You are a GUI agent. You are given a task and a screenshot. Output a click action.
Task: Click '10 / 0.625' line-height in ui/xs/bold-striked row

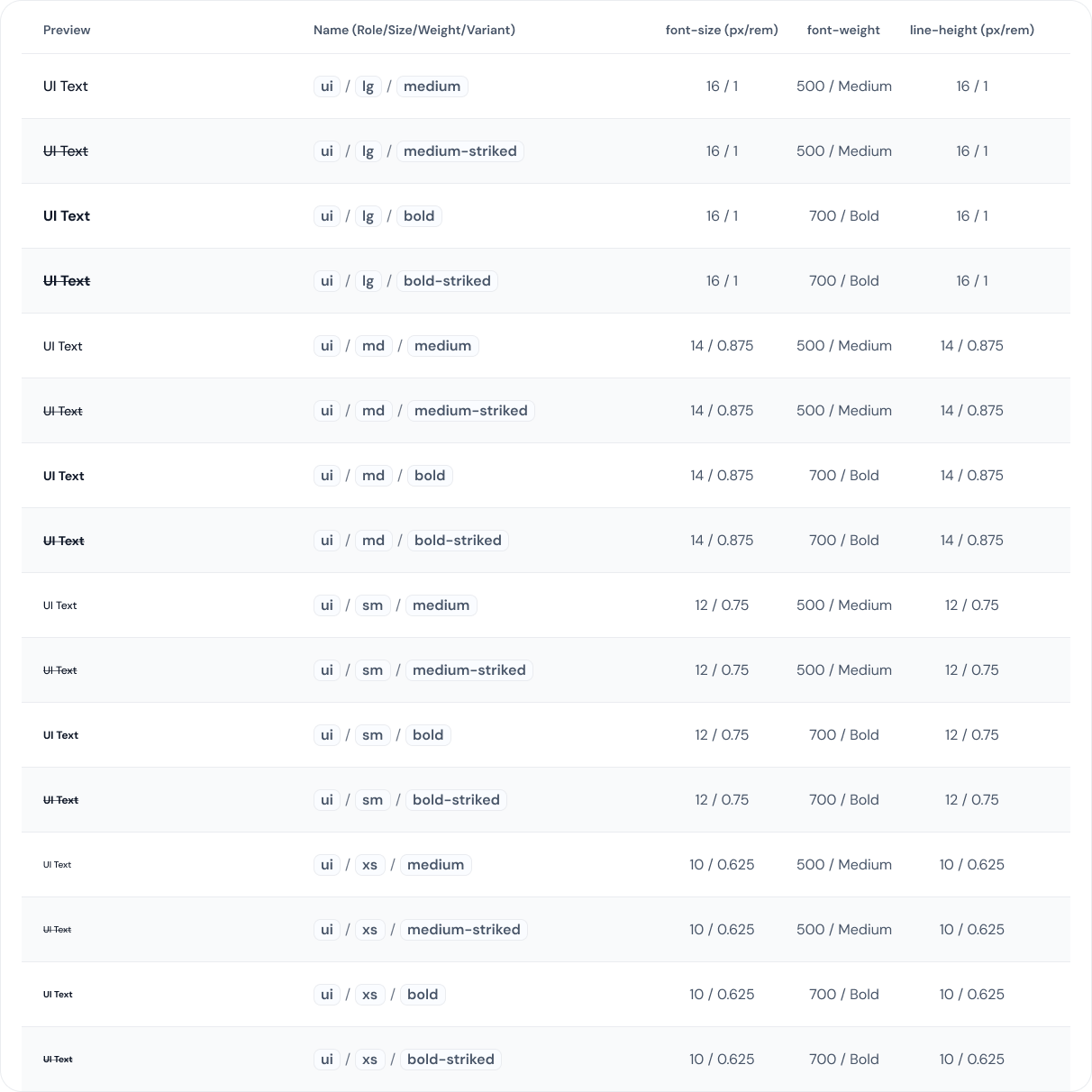point(971,1060)
